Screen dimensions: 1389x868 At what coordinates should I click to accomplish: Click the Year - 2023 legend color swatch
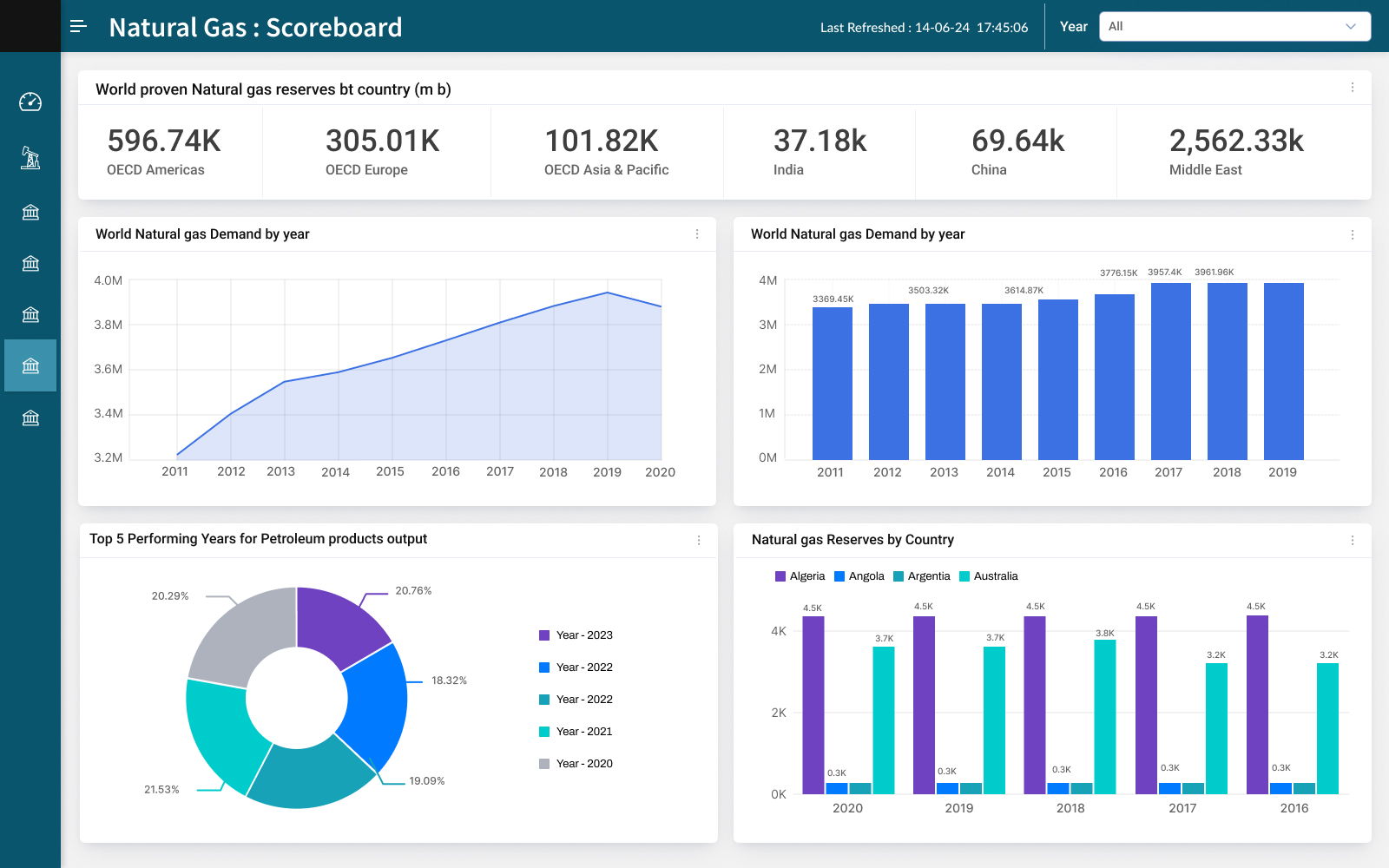pyautogui.click(x=544, y=635)
